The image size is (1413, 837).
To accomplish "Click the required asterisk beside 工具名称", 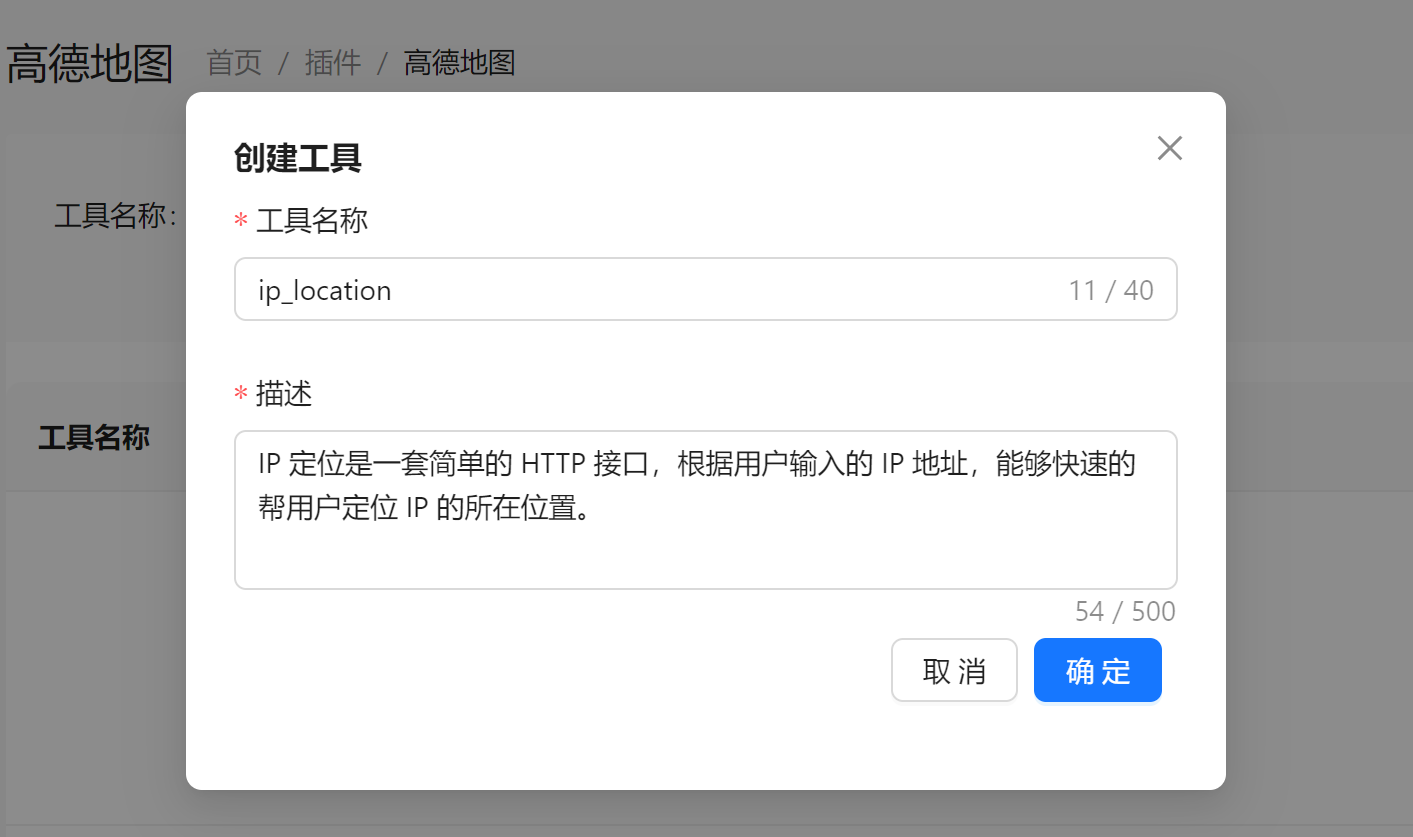I will pyautogui.click(x=241, y=221).
